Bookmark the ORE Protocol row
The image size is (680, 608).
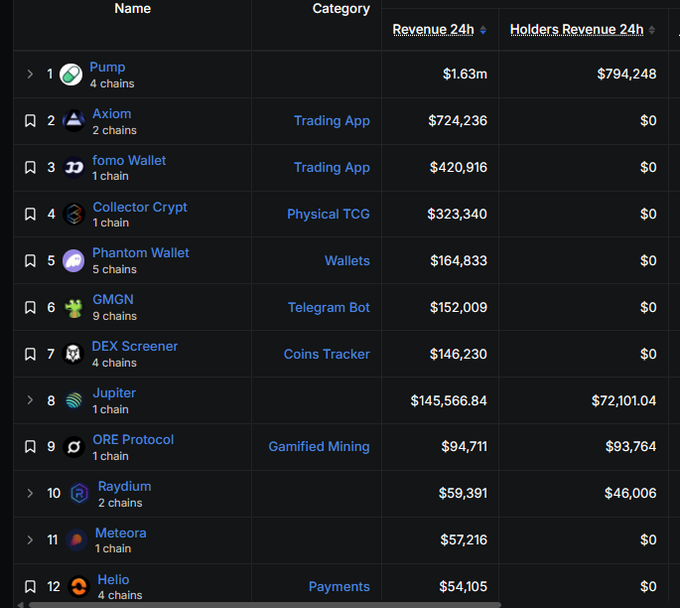click(30, 447)
